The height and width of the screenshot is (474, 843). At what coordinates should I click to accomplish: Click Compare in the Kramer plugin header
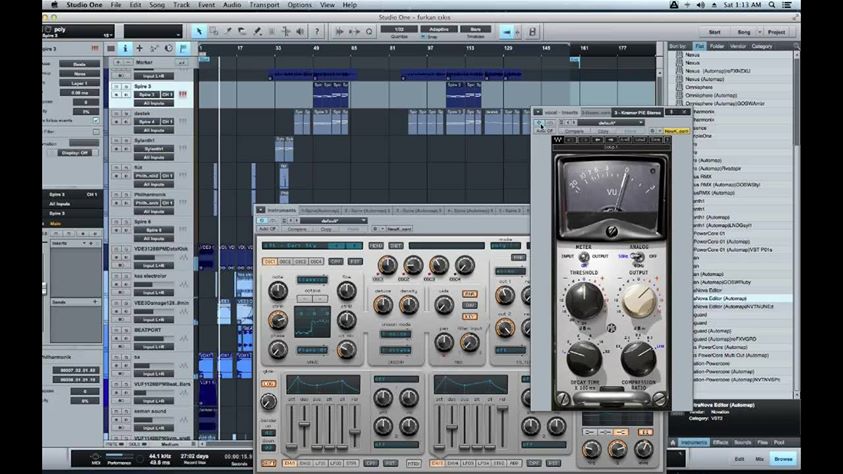574,131
